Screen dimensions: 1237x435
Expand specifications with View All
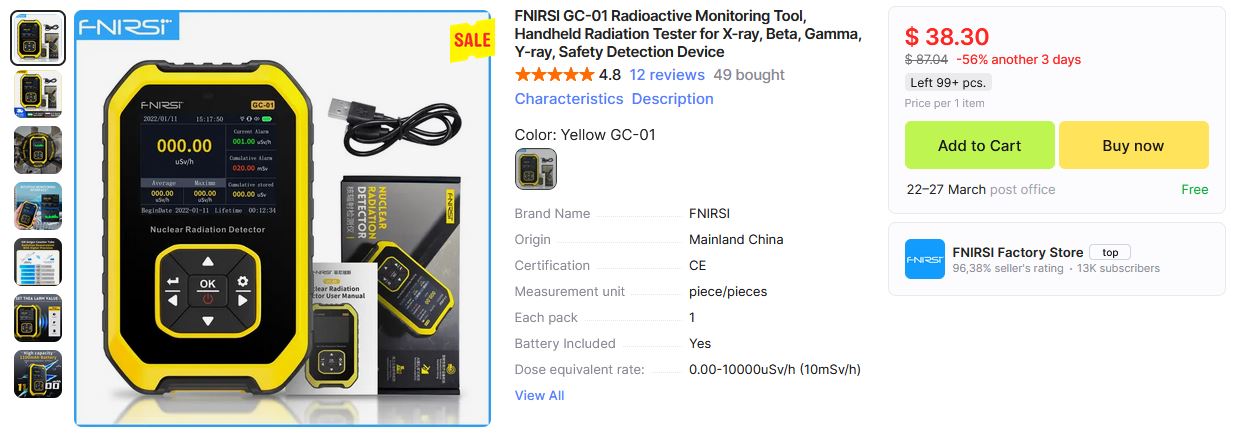click(540, 395)
